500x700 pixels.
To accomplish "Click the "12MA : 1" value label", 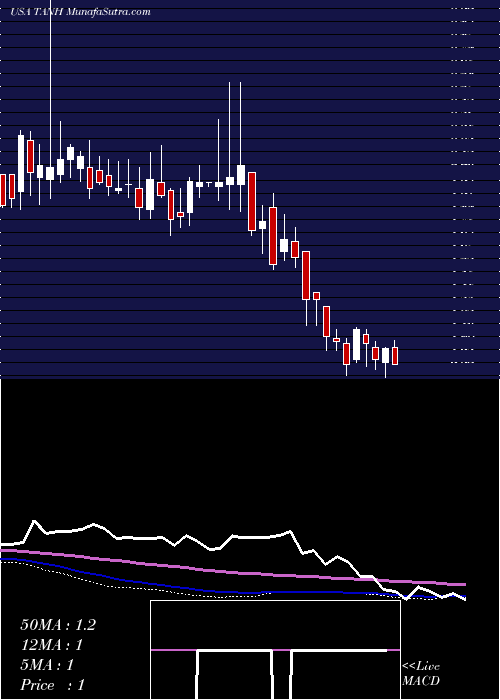I will [52, 645].
